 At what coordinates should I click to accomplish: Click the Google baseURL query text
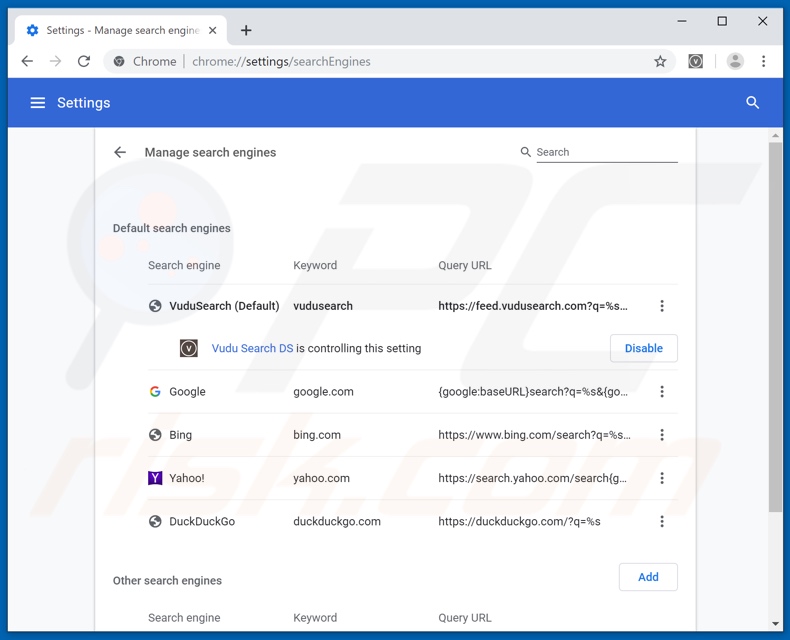(533, 392)
